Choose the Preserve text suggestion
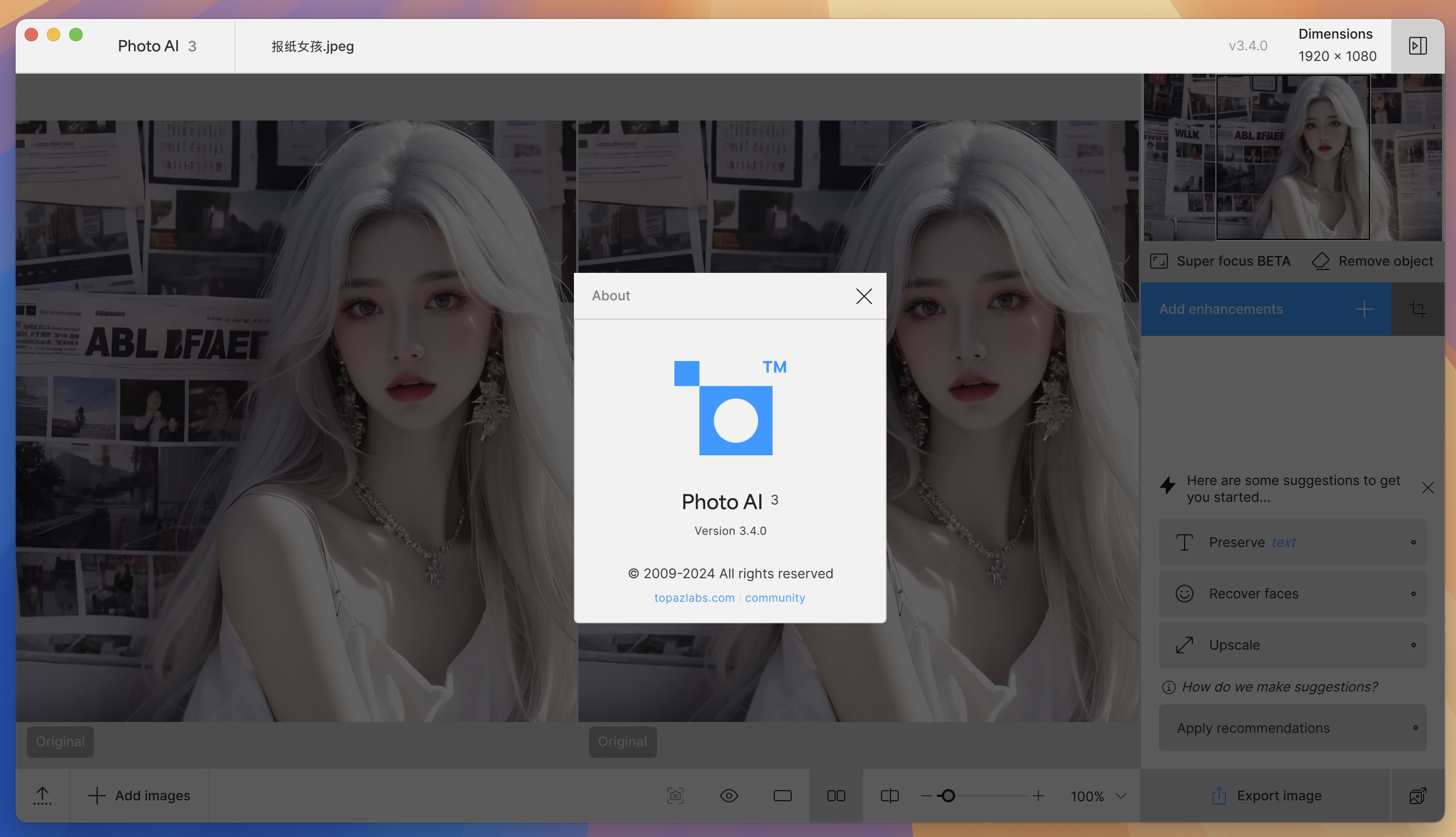Viewport: 1456px width, 837px height. pyautogui.click(x=1292, y=542)
